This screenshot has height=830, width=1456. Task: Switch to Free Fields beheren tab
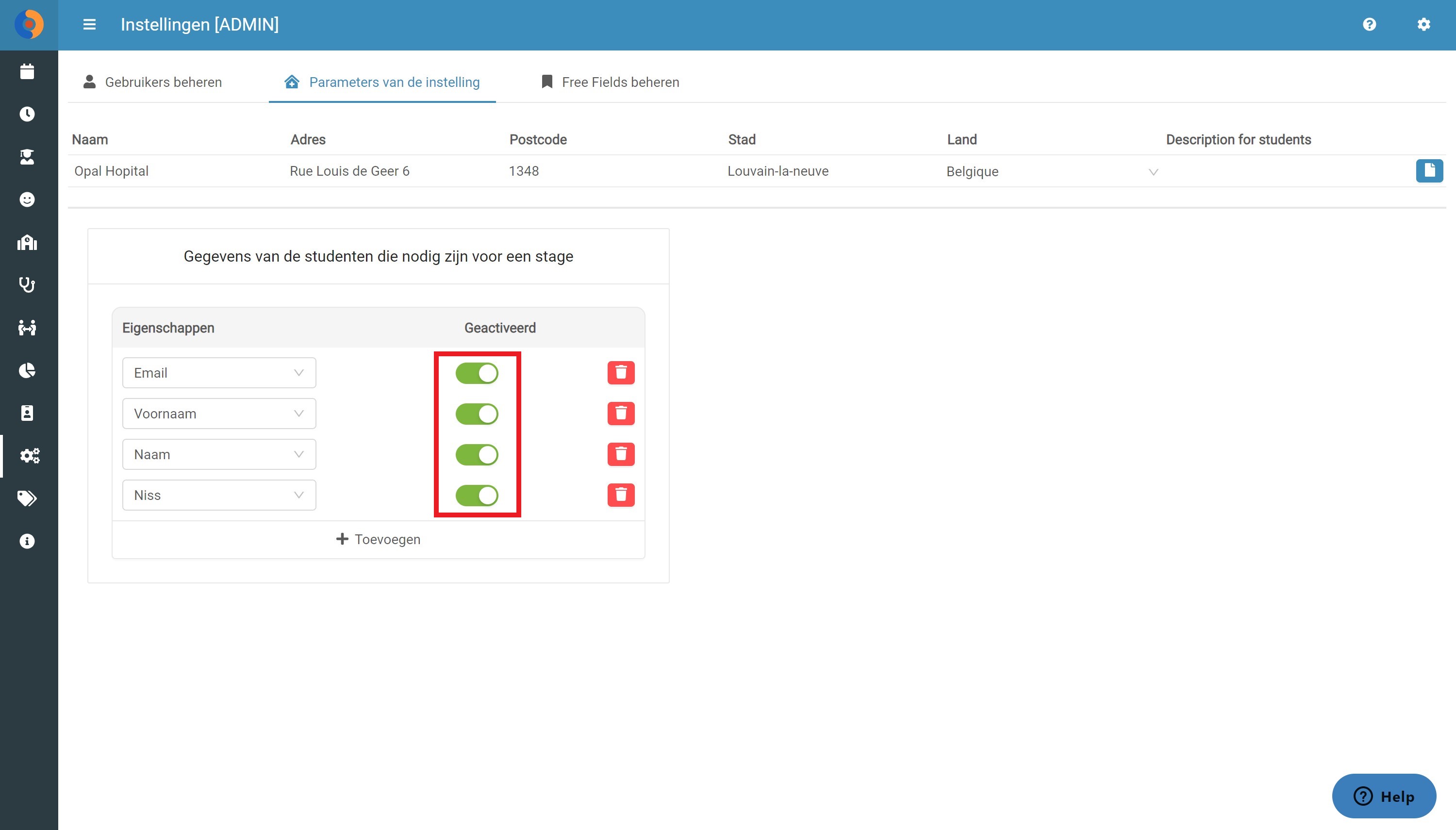coord(610,82)
